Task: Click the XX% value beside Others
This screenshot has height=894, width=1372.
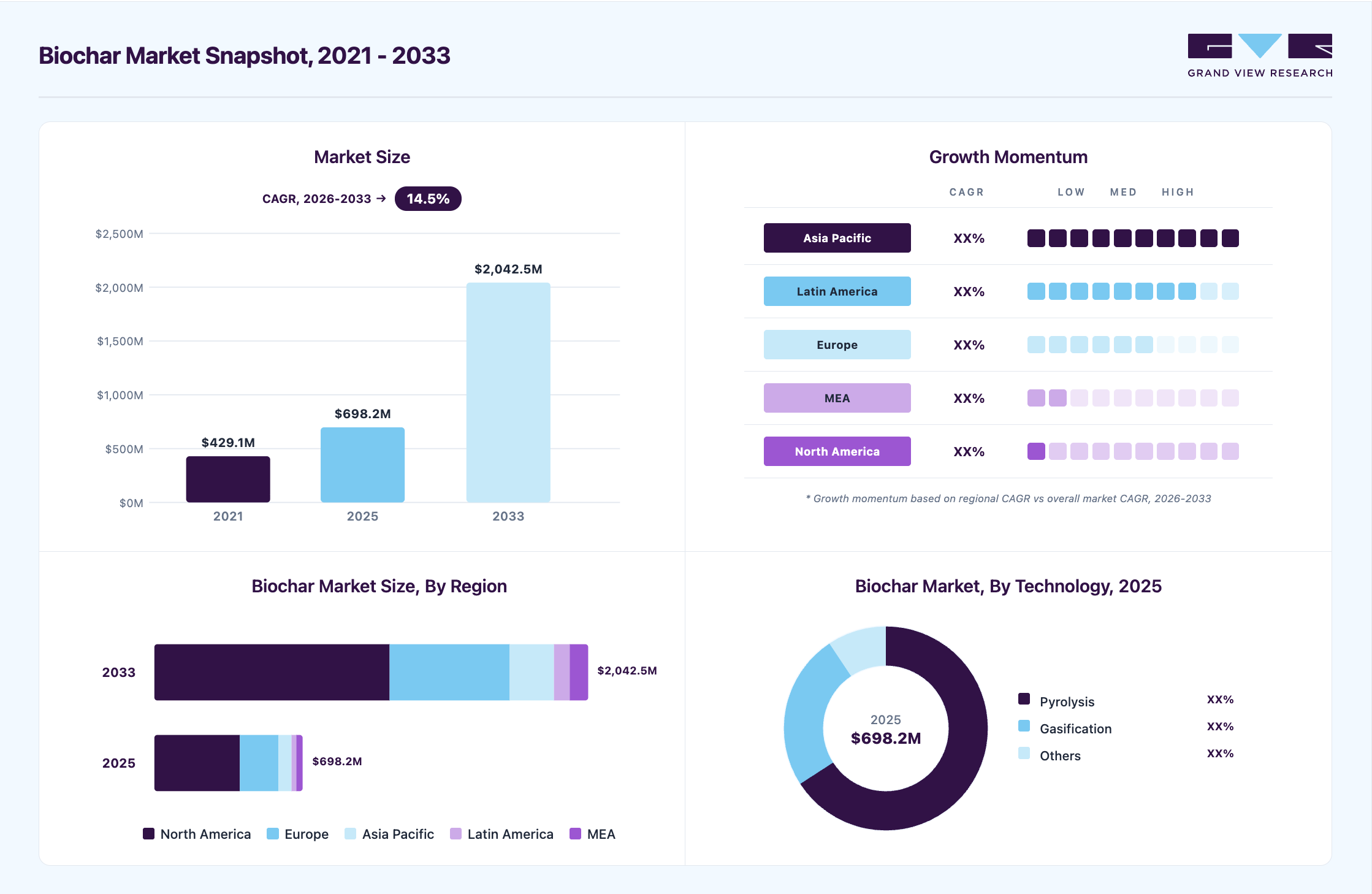Action: click(1220, 754)
